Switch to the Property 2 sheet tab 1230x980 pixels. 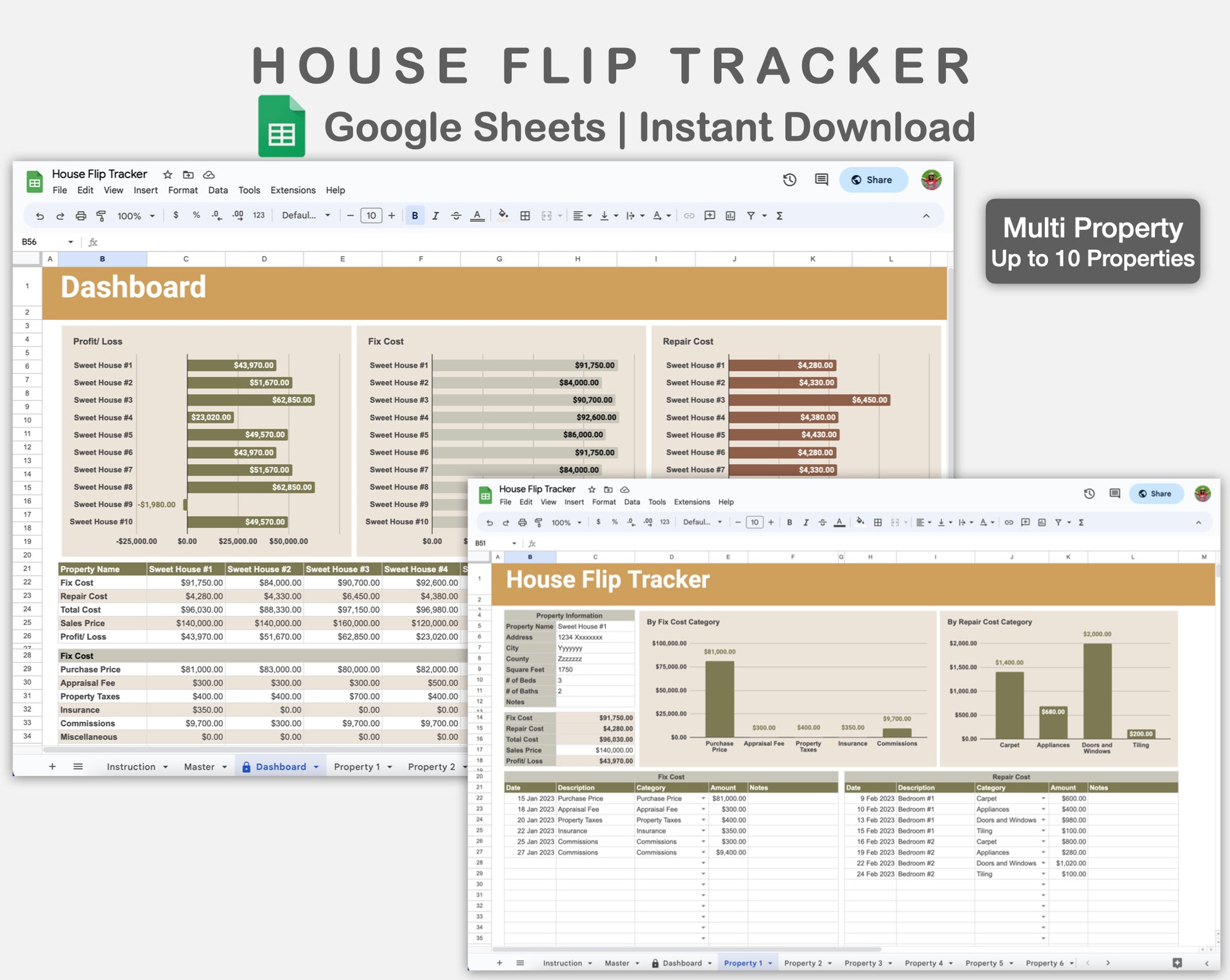[432, 766]
